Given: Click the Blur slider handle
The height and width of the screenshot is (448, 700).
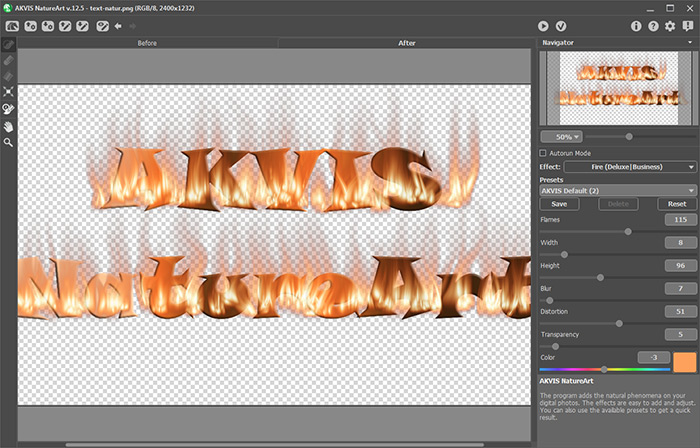Looking at the screenshot, I should 550,301.
